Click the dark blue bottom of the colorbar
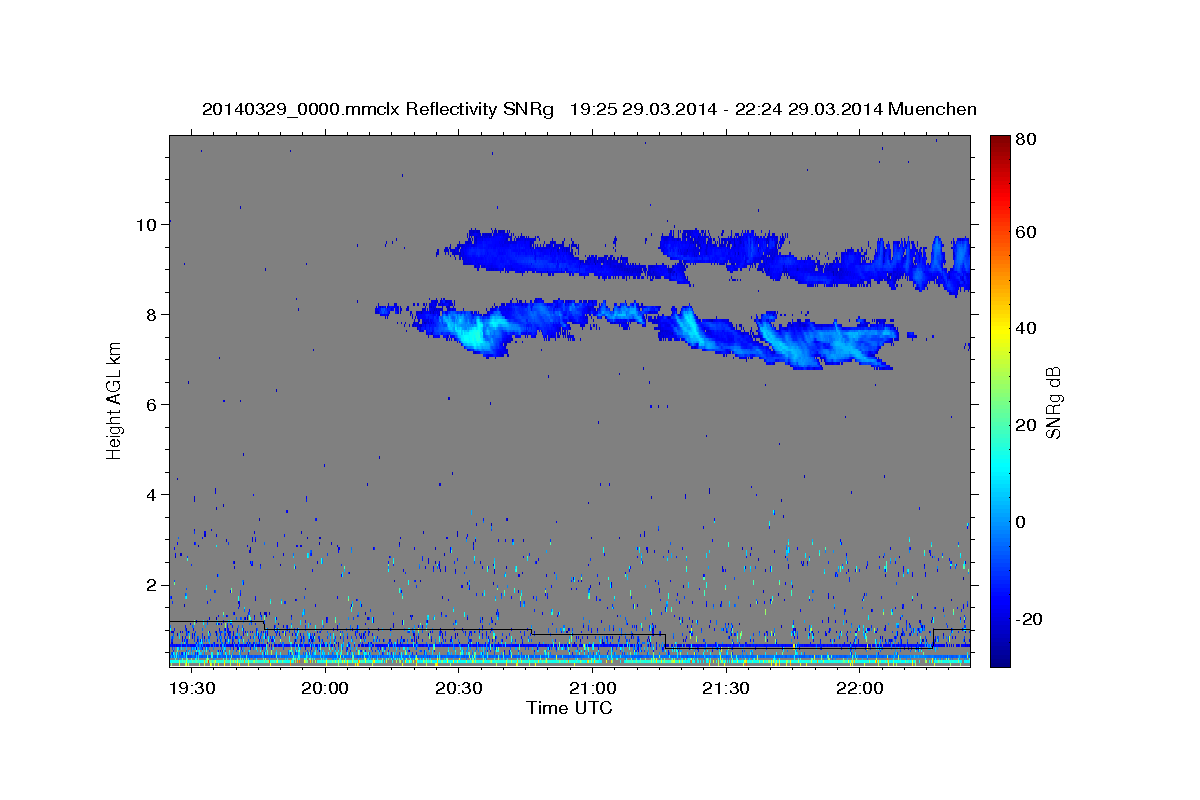The width and height of the screenshot is (1200, 800). click(x=999, y=655)
